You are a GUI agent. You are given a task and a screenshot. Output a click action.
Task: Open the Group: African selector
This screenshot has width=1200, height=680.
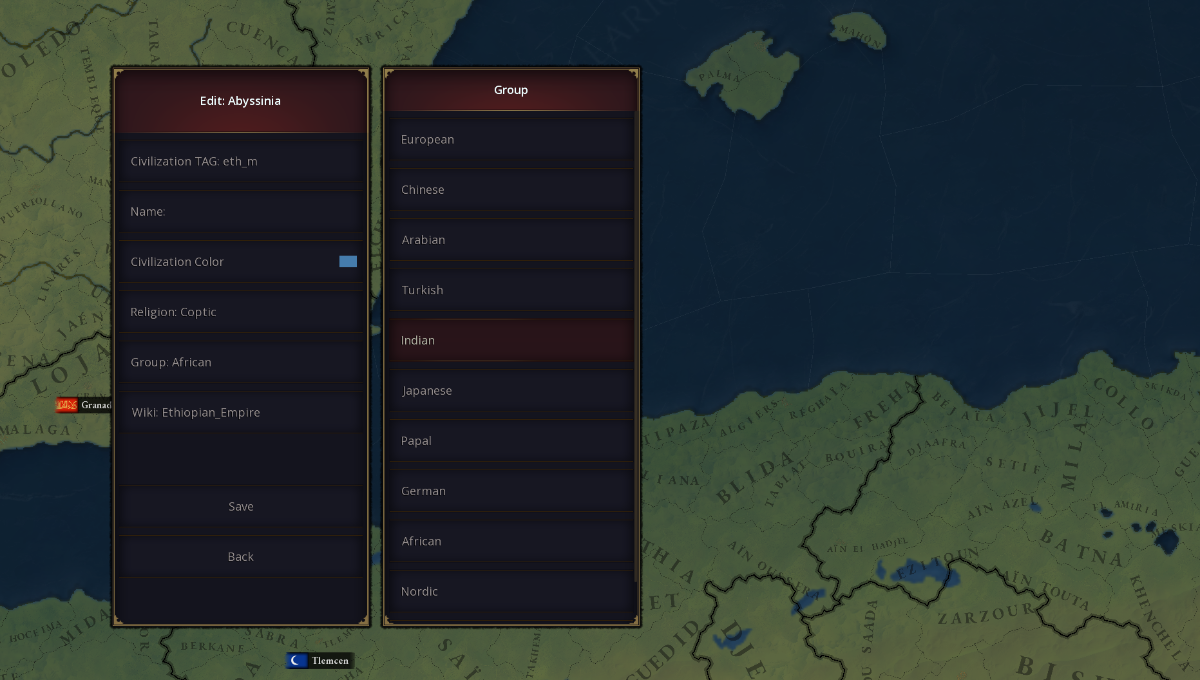[x=241, y=361]
